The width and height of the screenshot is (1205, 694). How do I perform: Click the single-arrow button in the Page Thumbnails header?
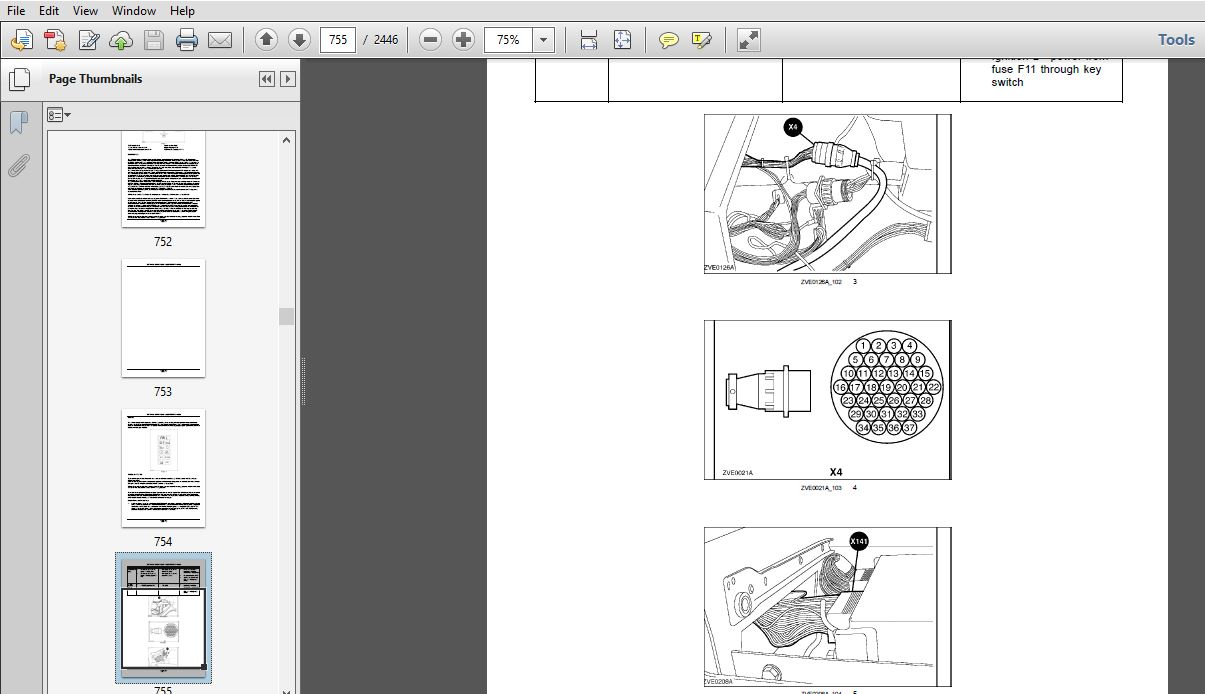tap(288, 79)
